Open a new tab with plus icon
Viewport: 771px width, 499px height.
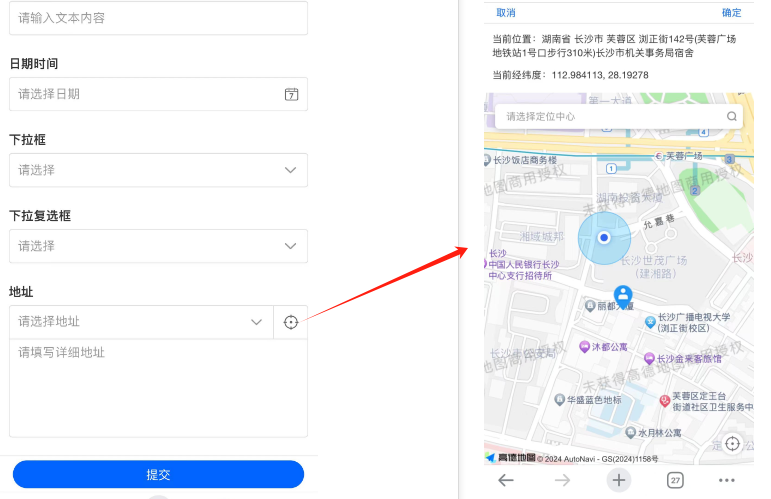[619, 480]
